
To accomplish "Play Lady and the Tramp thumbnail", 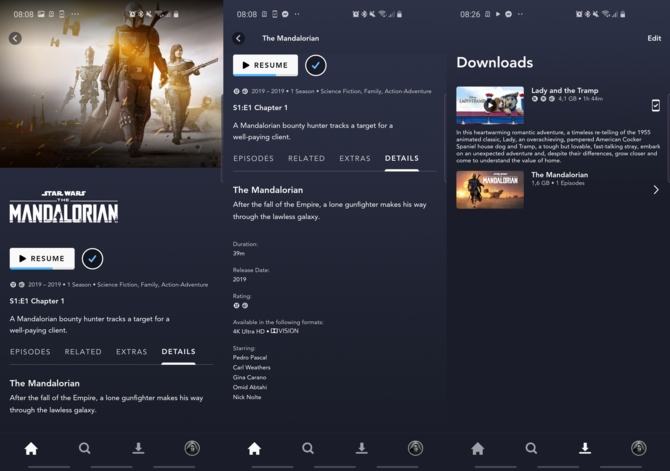I will [490, 105].
